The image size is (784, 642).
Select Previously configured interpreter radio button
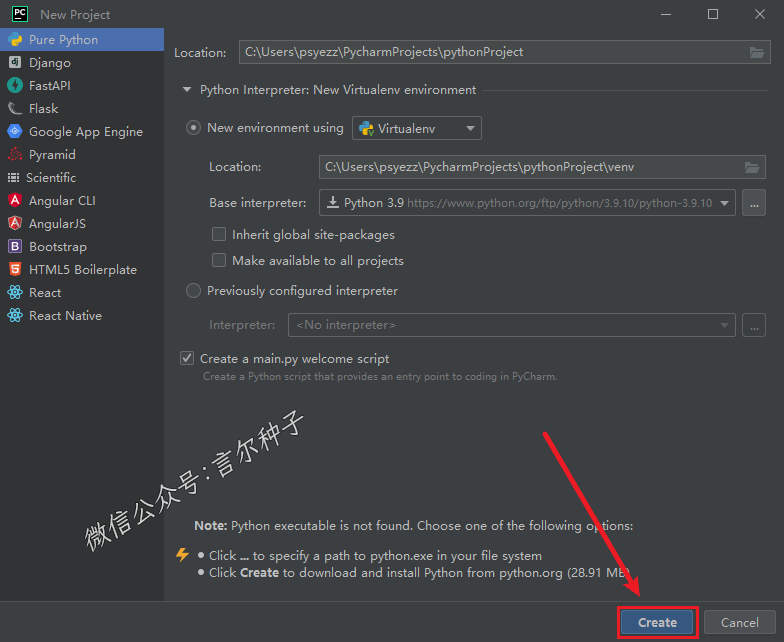coord(194,290)
